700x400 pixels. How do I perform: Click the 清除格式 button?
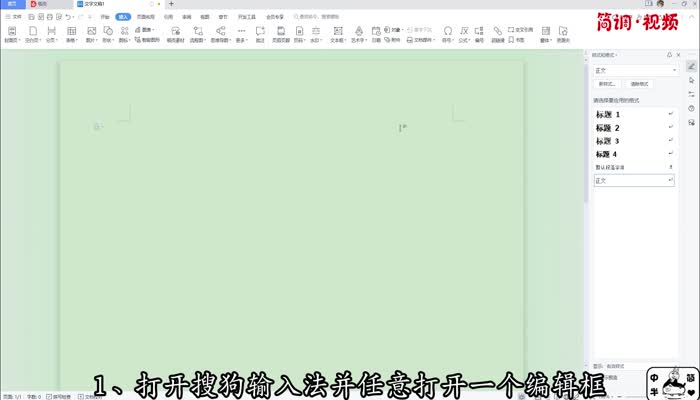[x=641, y=84]
